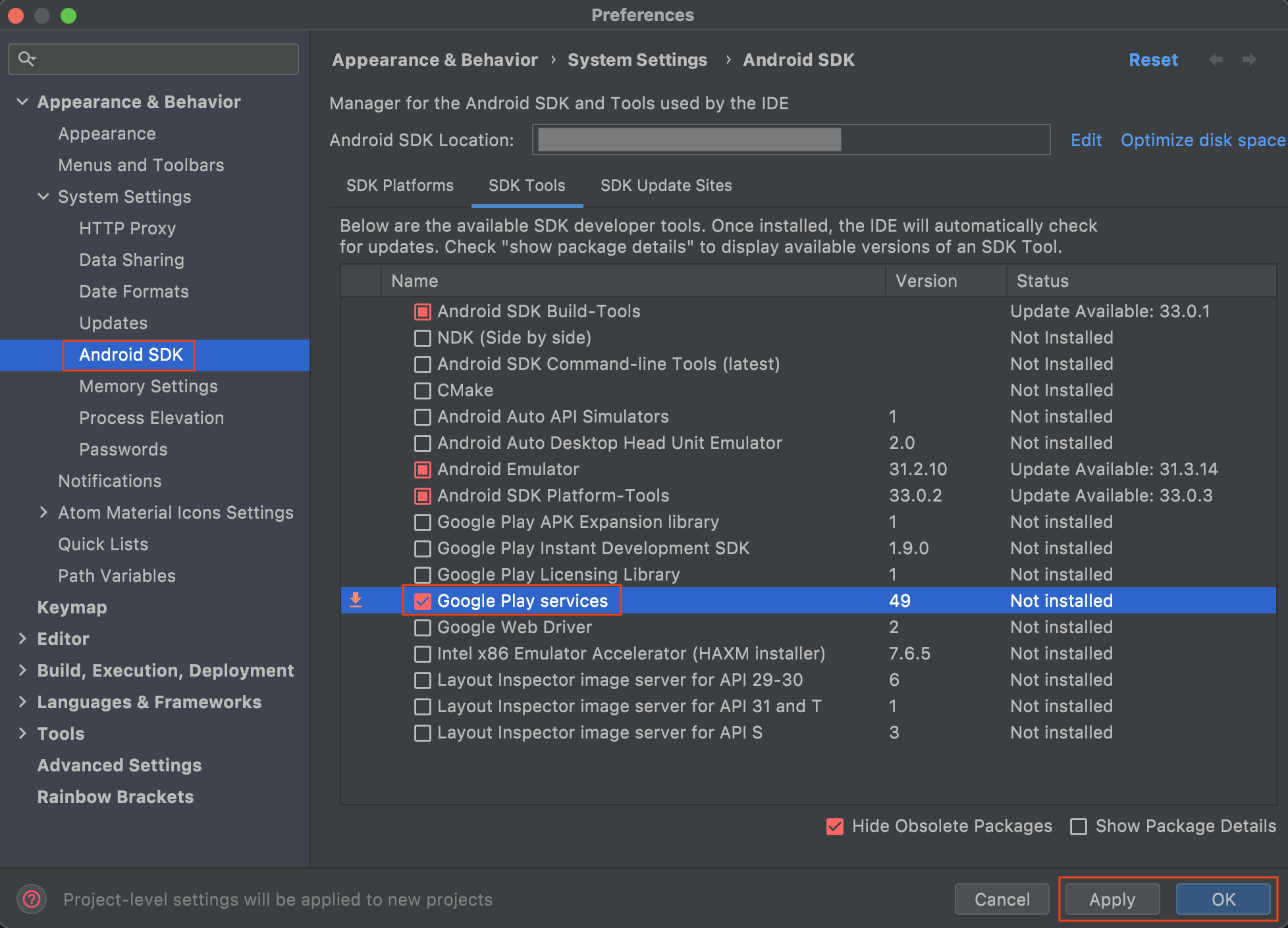Uncheck Hide Obsolete Packages

coord(835,826)
